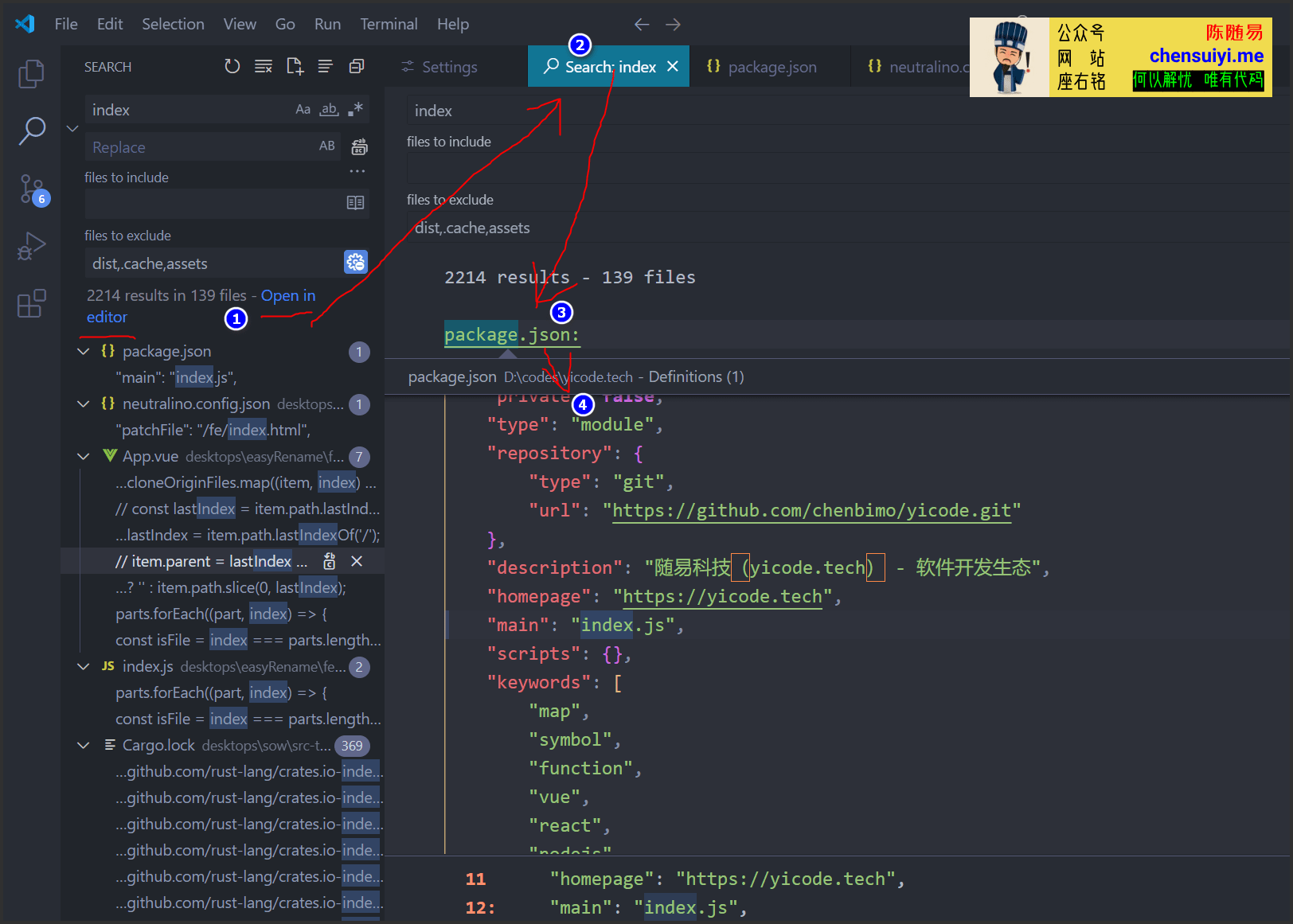The image size is (1293, 924).
Task: Click sidebar 'files to include' input
Action: point(215,203)
